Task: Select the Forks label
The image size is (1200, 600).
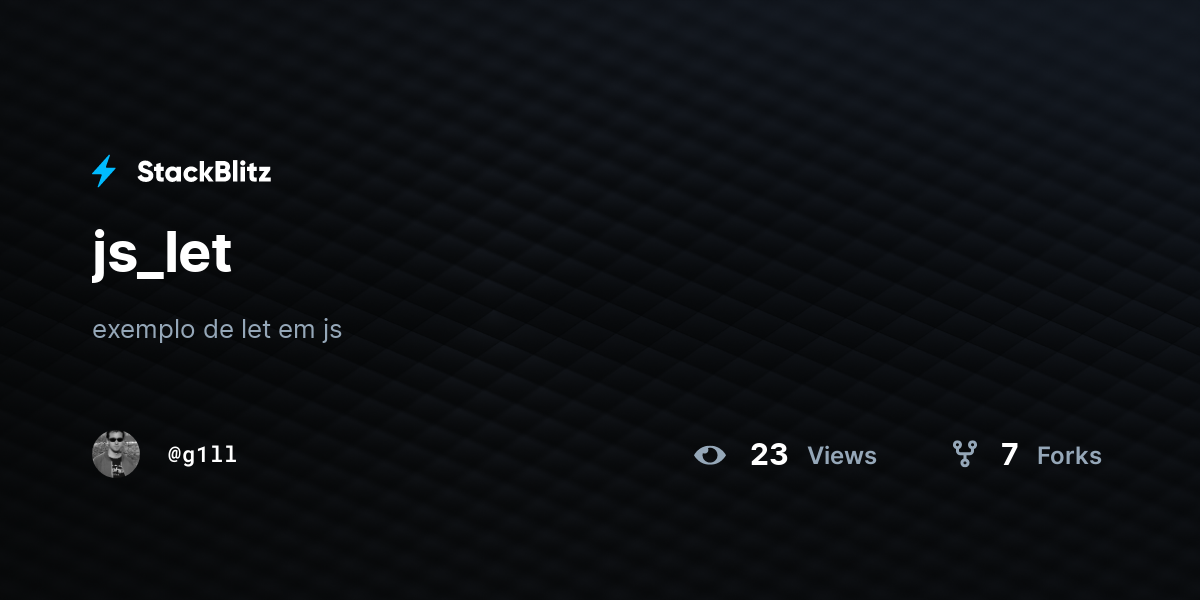Action: 1069,456
